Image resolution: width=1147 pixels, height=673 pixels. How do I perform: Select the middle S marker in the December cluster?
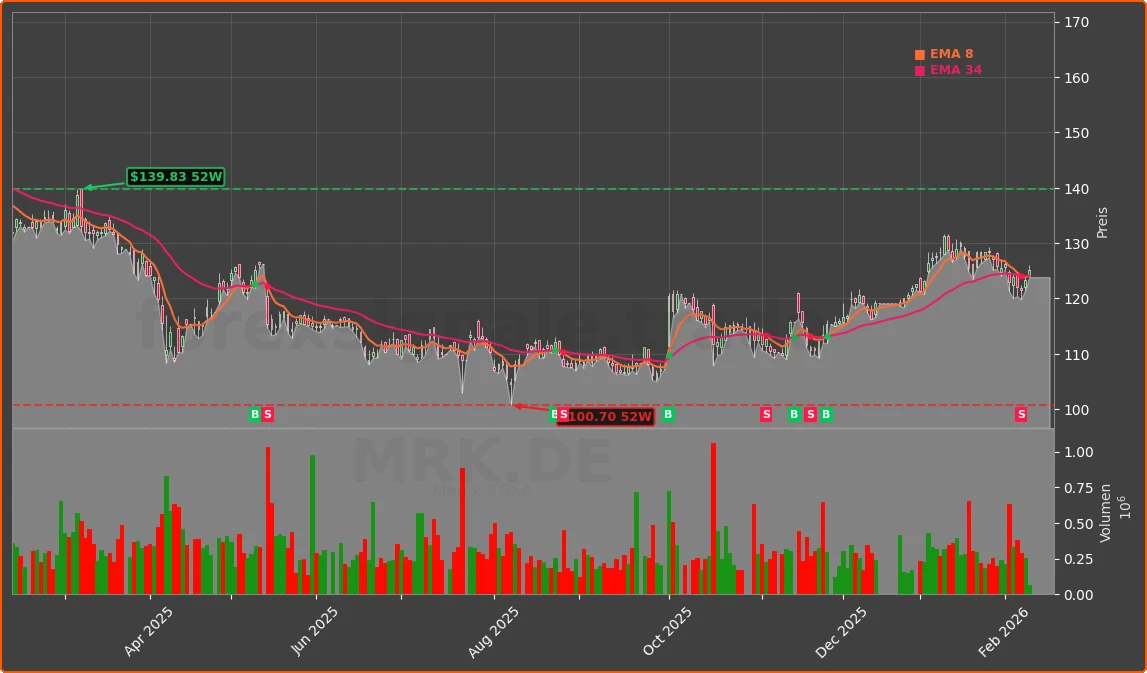pos(810,412)
